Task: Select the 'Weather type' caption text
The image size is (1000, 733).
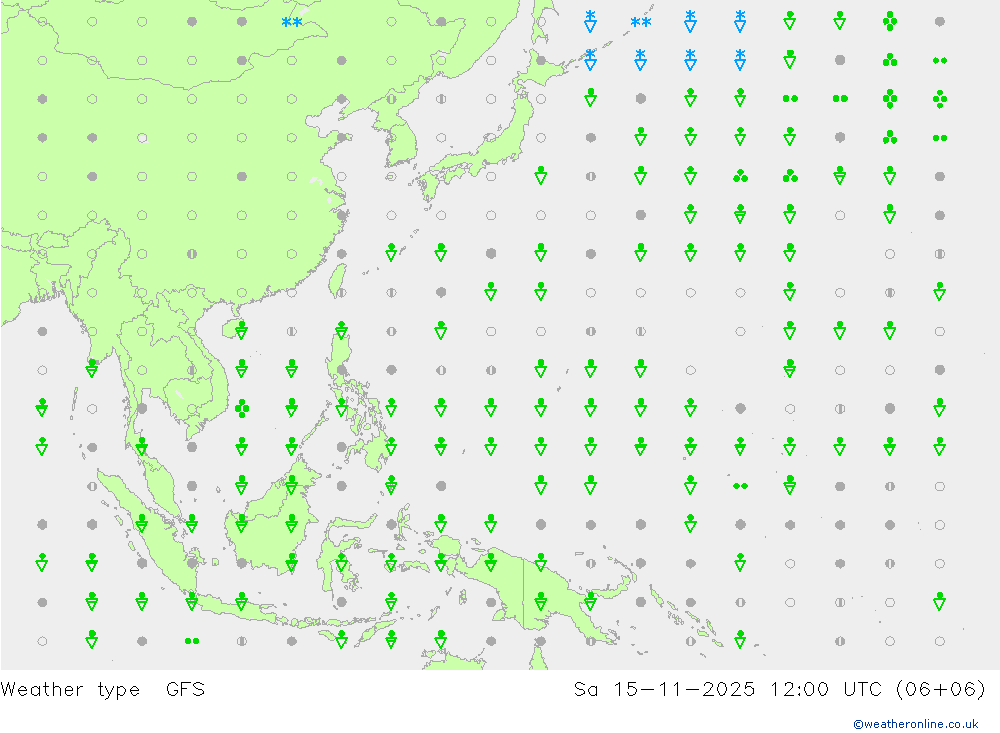Action: point(70,690)
